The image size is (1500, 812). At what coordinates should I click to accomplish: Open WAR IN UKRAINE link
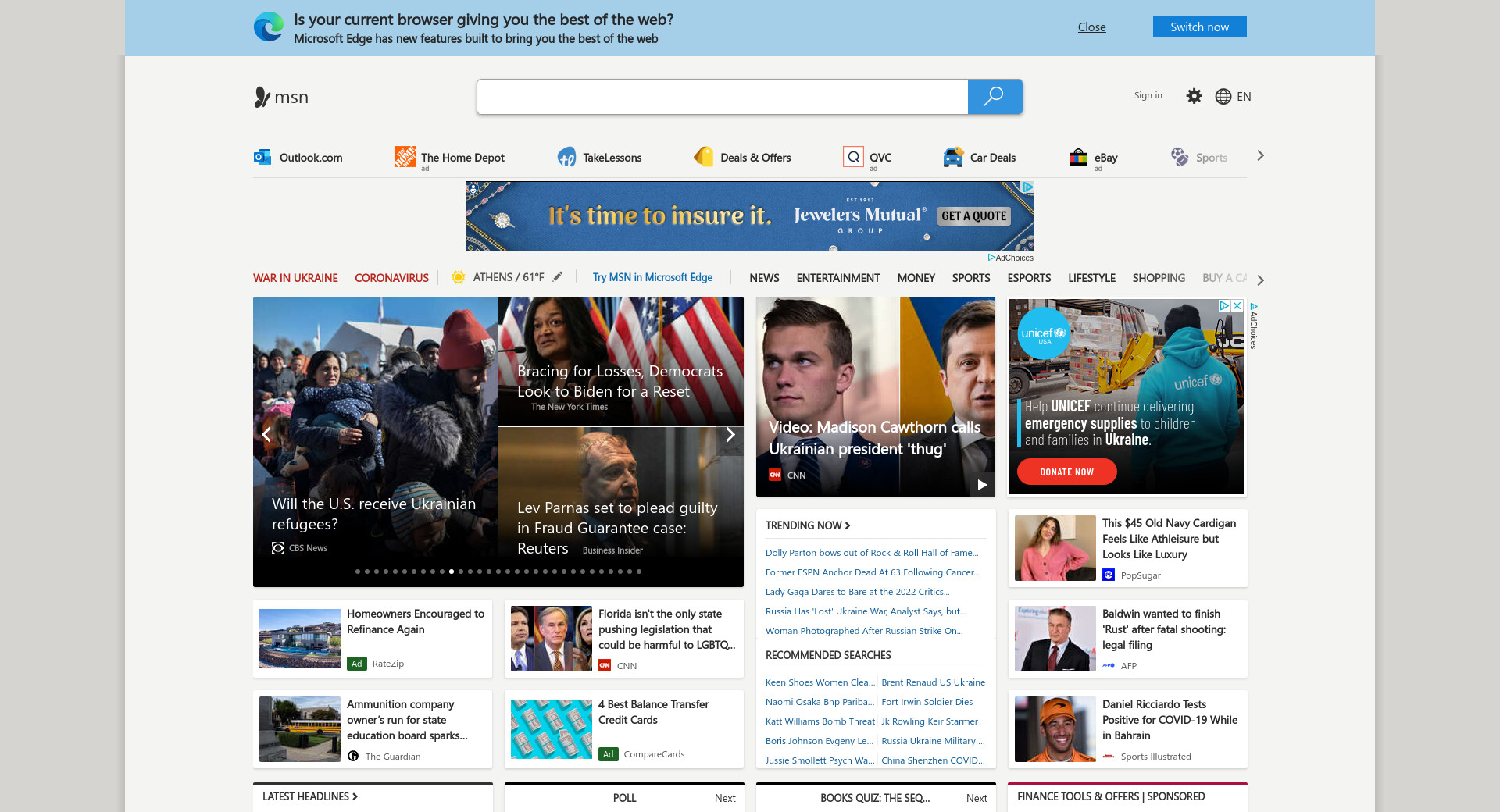pos(295,278)
